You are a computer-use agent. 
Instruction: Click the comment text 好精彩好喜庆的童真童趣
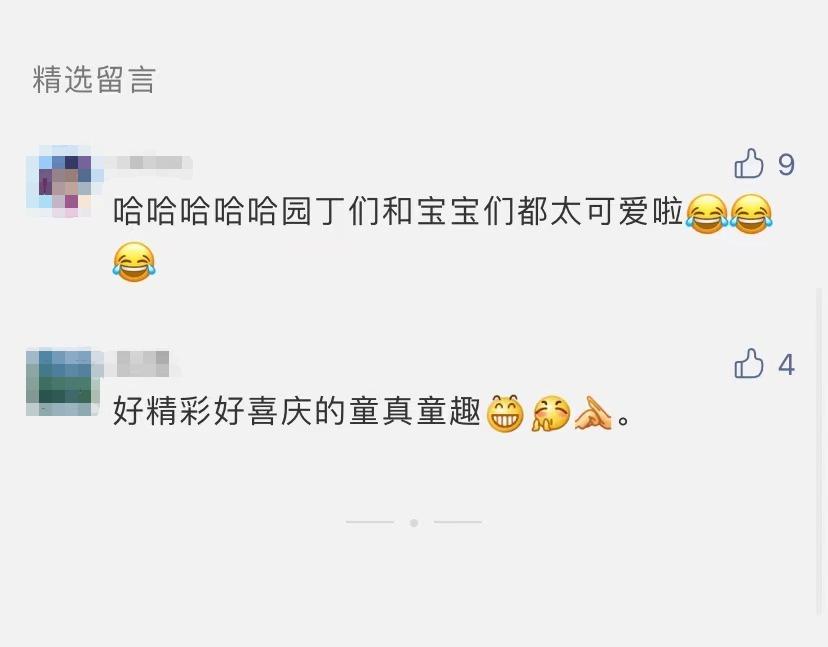click(297, 412)
